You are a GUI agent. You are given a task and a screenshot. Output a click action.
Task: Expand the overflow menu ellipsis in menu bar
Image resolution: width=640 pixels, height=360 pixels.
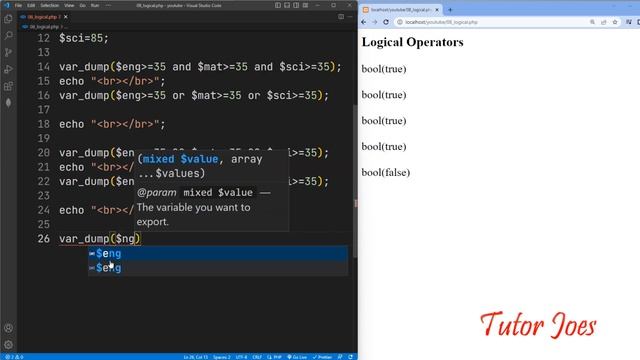[x=108, y=5]
